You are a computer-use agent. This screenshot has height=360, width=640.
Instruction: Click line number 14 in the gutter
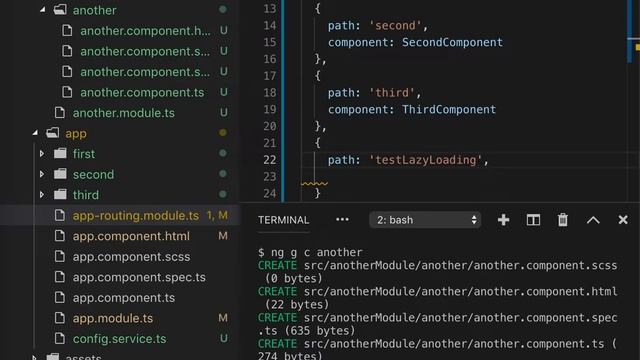tap(269, 26)
